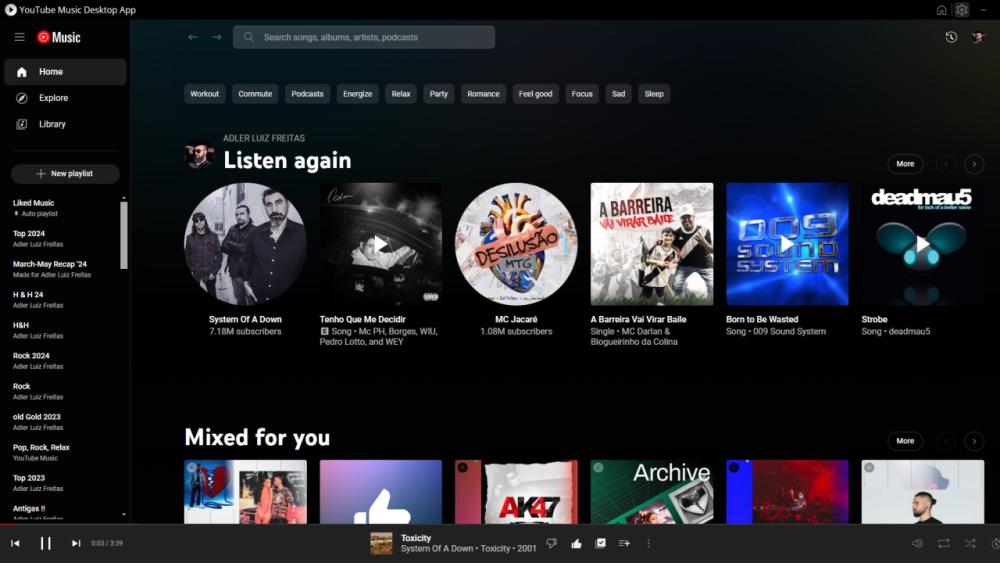
Task: Open the user account avatar menu
Action: (x=978, y=37)
